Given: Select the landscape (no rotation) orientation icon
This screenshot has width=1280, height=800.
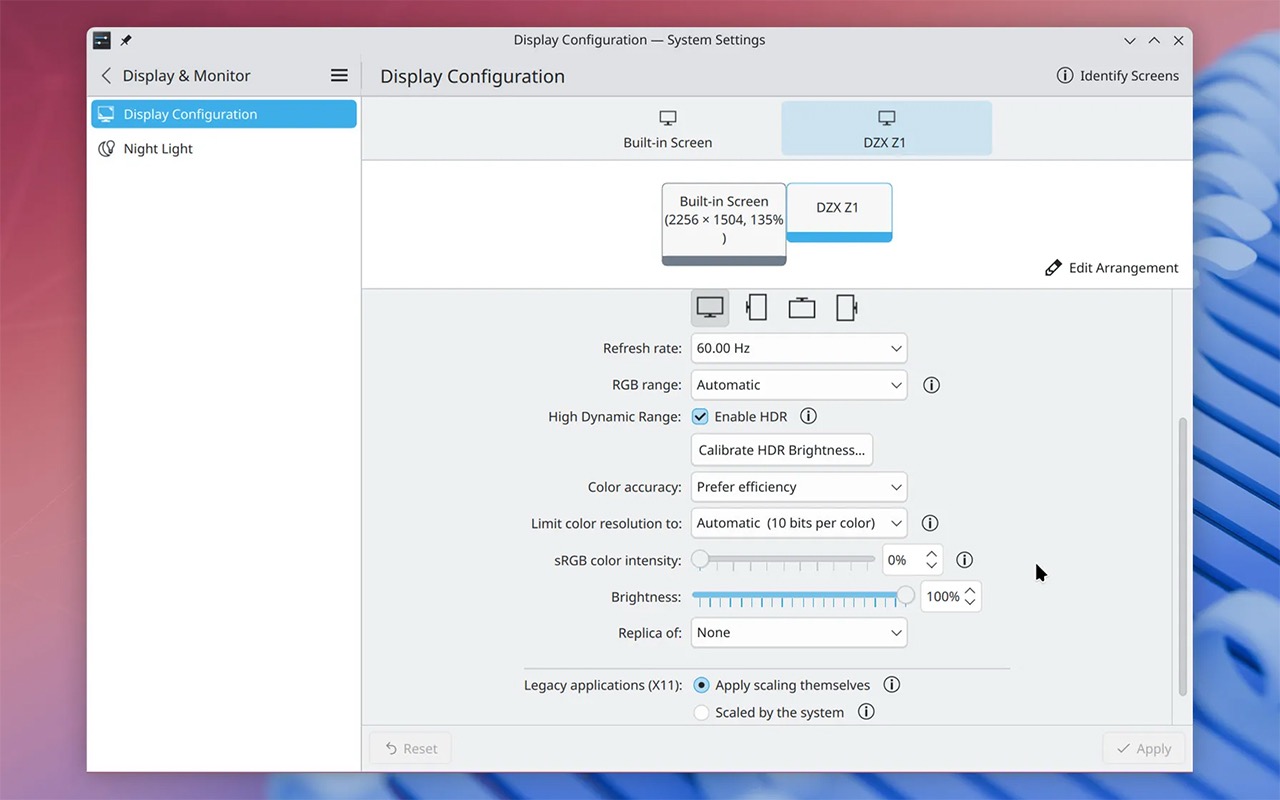Looking at the screenshot, I should 710,308.
